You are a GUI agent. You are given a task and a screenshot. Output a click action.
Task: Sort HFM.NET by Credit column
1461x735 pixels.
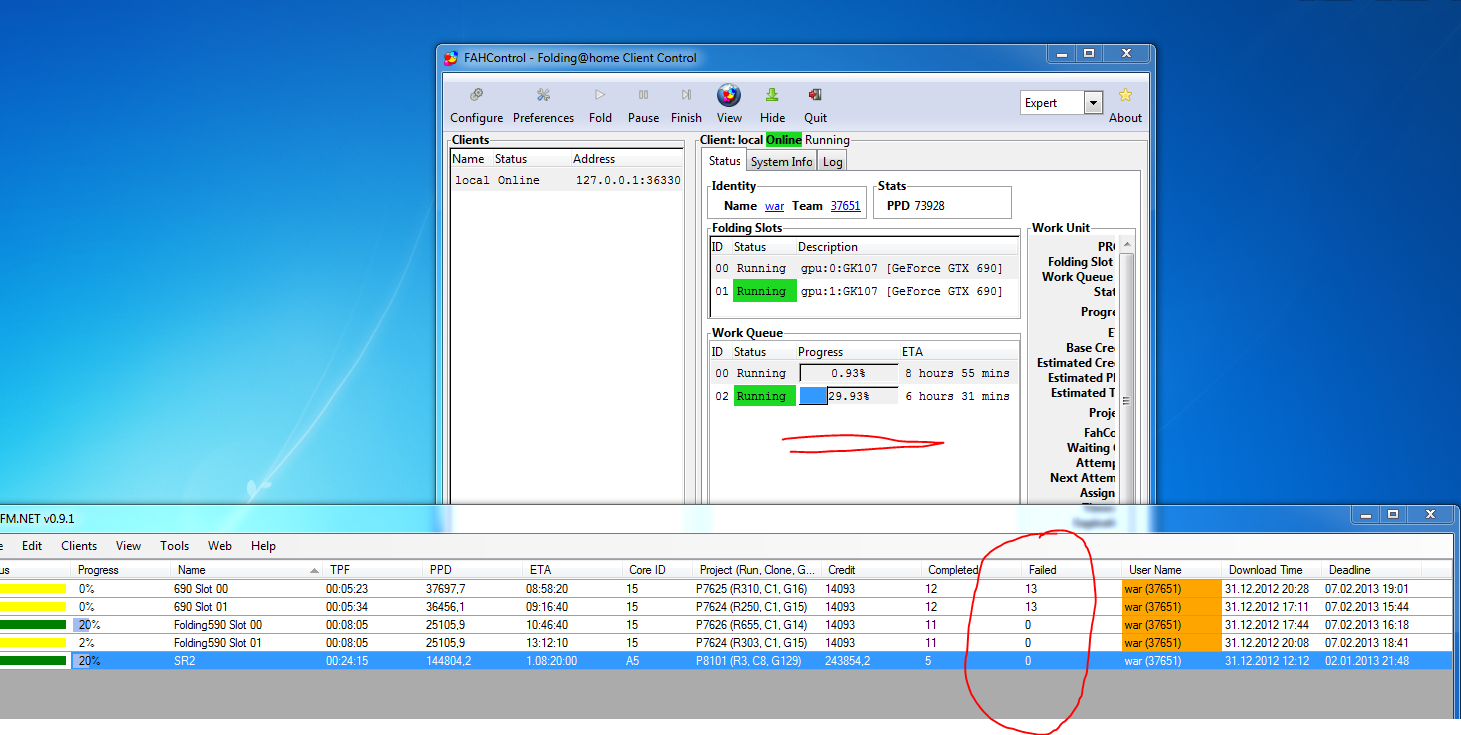pos(871,570)
